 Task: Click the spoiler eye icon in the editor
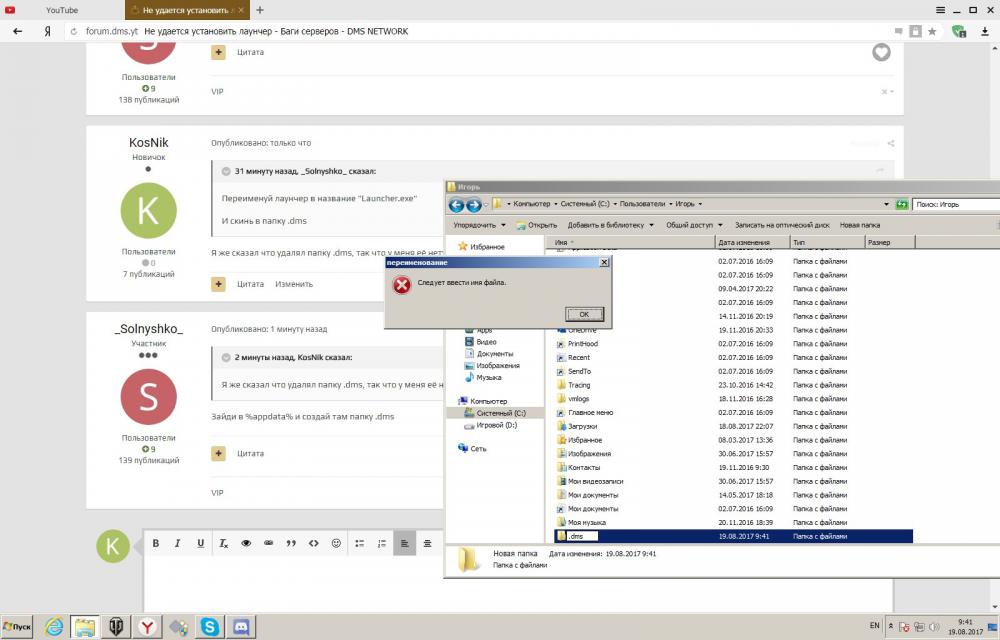[246, 543]
